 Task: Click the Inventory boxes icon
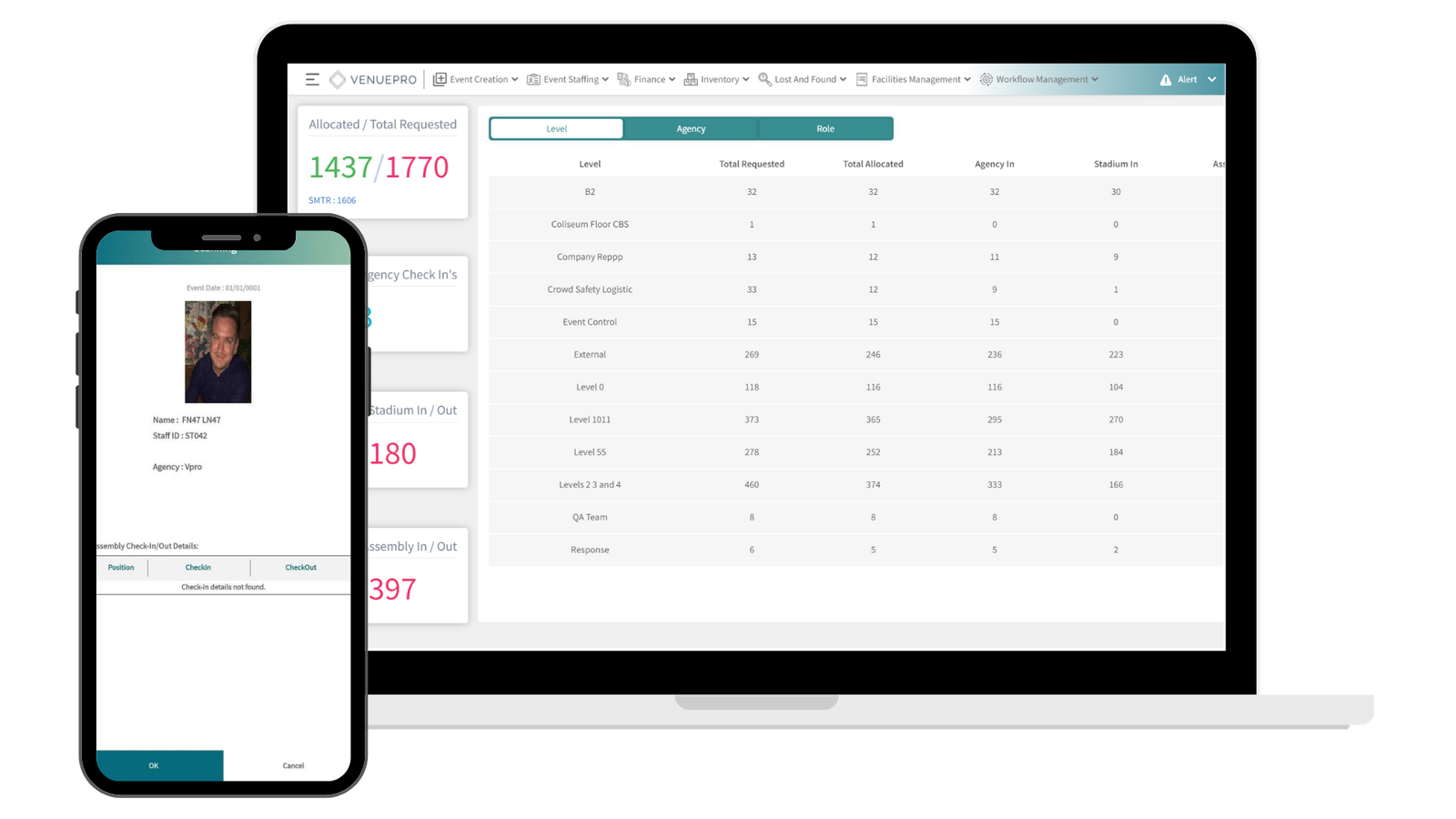click(x=691, y=80)
